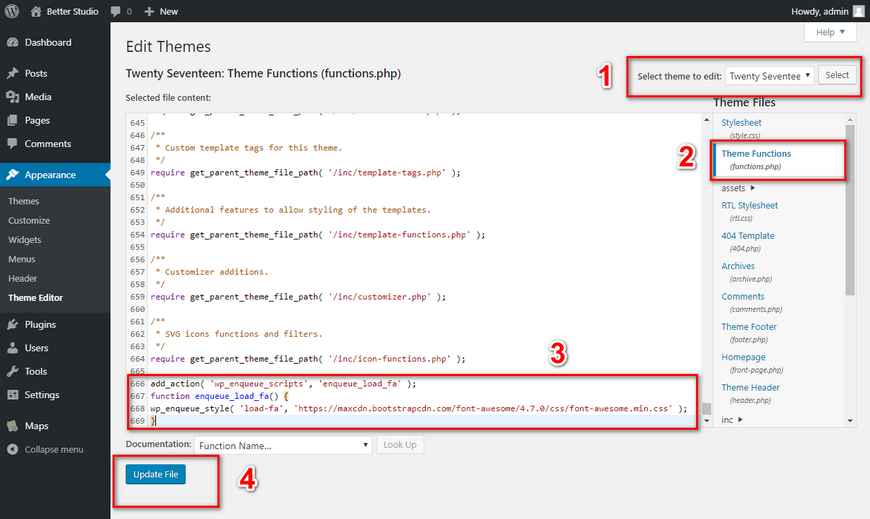Click the Theme Files scrollbar down arrow
This screenshot has height=519, width=870.
click(850, 421)
